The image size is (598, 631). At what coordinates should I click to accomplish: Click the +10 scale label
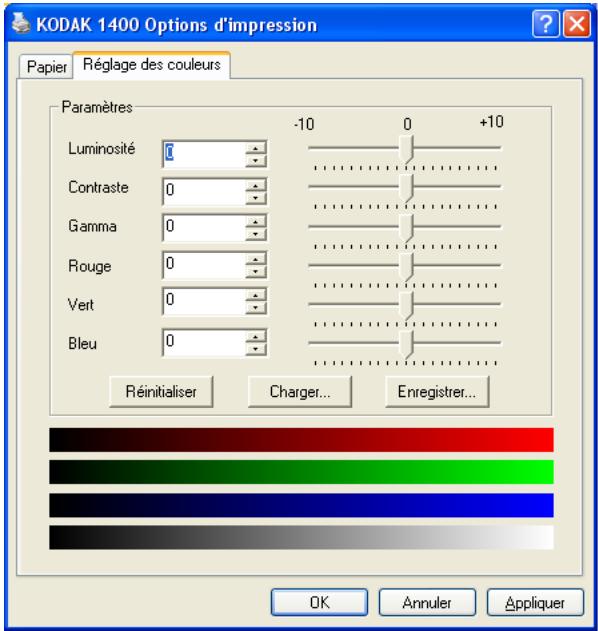[x=491, y=122]
